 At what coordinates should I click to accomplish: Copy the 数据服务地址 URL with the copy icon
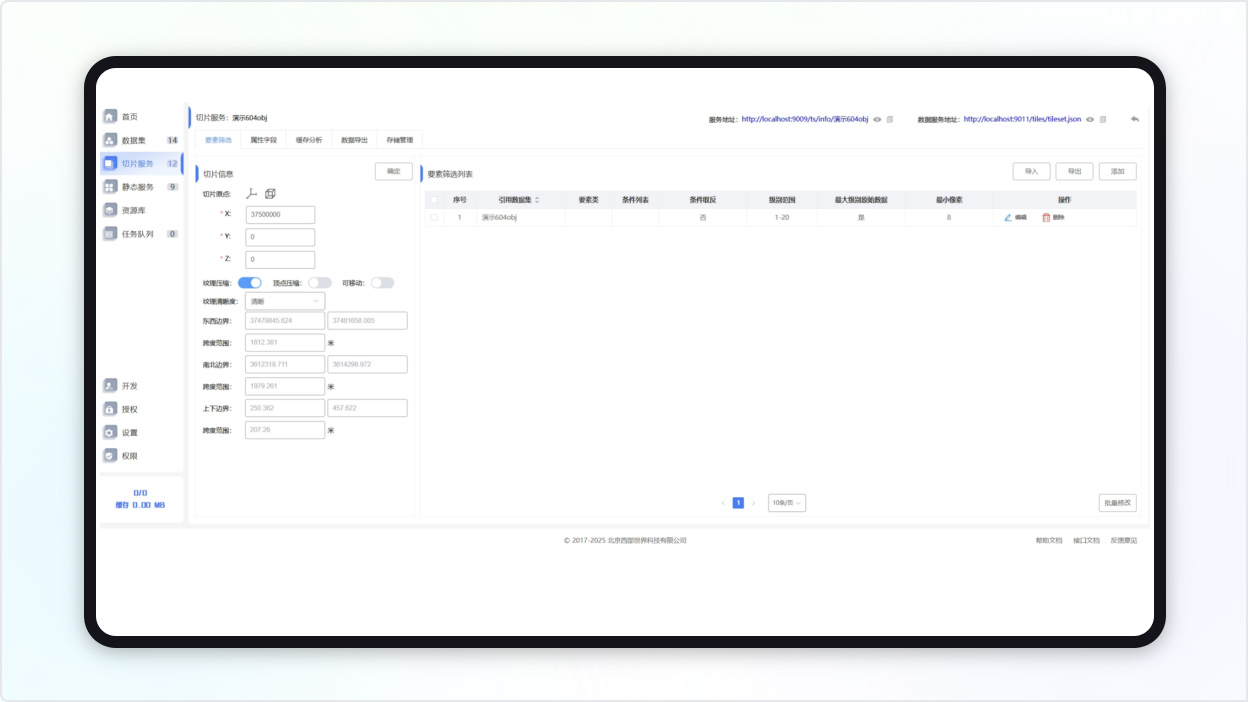click(1103, 120)
